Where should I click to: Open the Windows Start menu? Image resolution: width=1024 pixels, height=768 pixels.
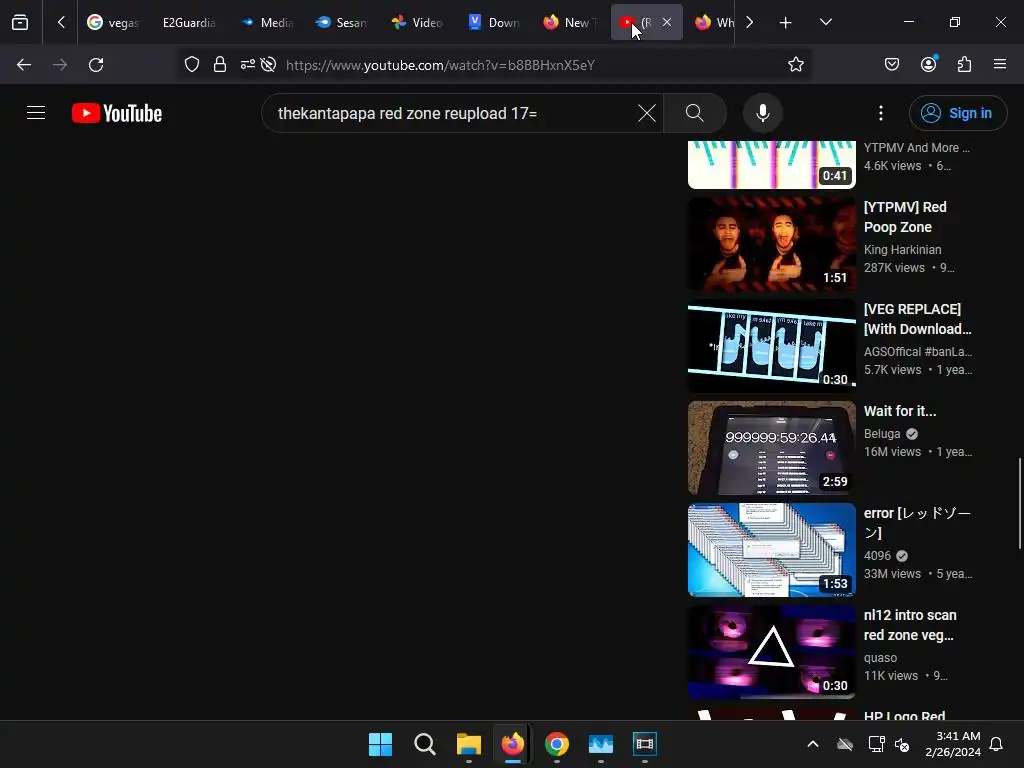tap(380, 744)
